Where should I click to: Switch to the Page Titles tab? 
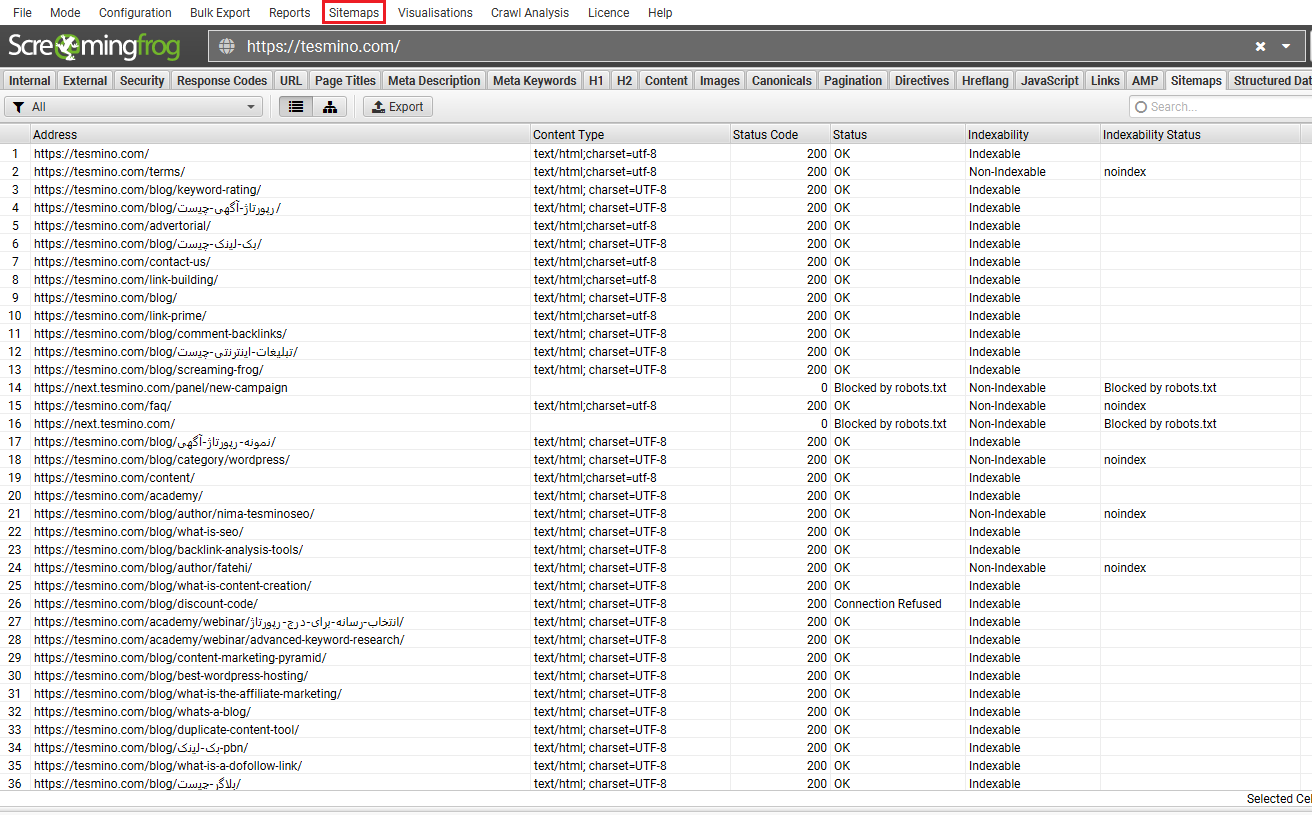click(345, 81)
